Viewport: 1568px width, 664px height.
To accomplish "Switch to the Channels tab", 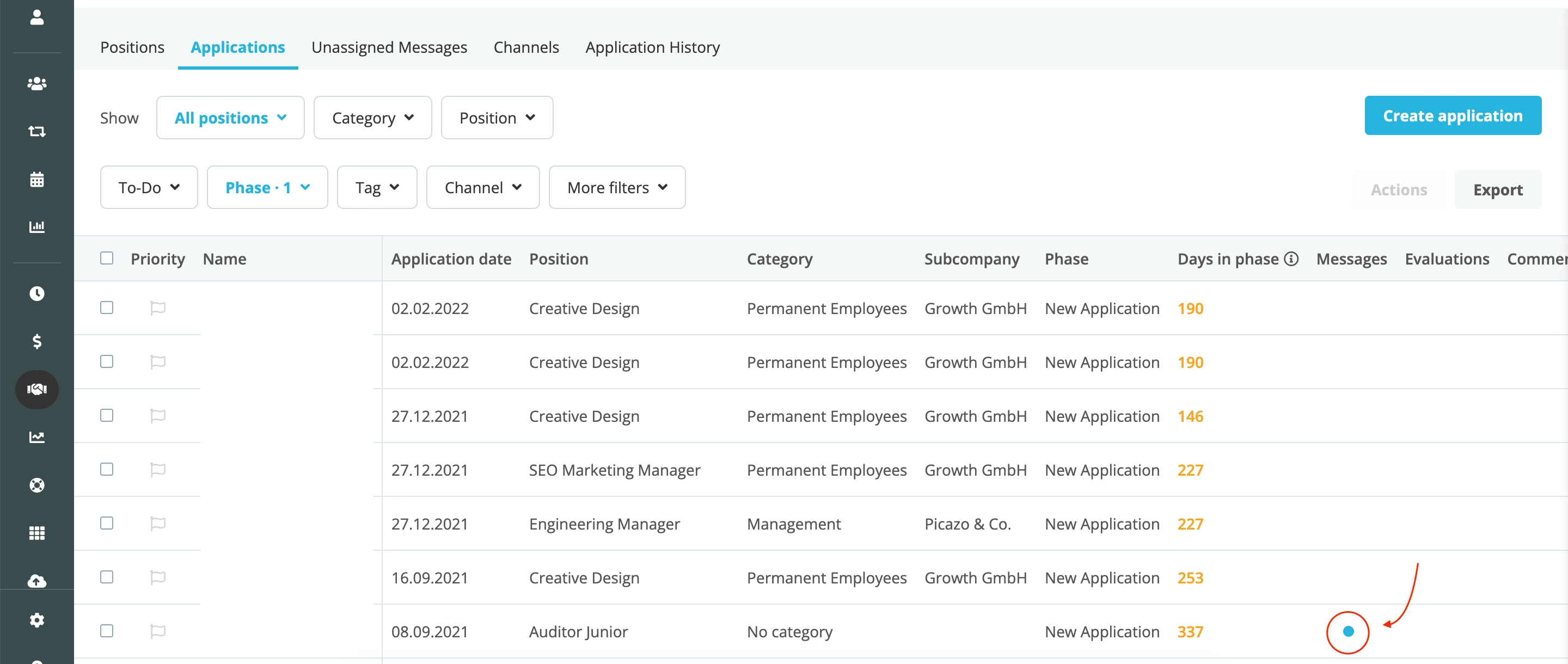I will 526,47.
